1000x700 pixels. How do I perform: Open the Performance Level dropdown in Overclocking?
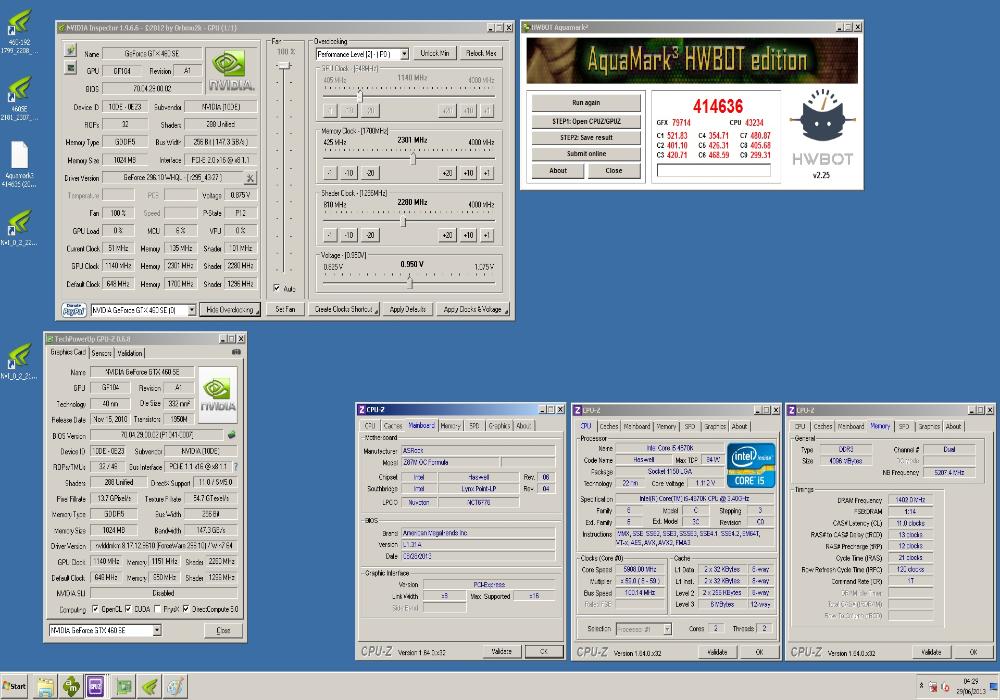click(404, 55)
